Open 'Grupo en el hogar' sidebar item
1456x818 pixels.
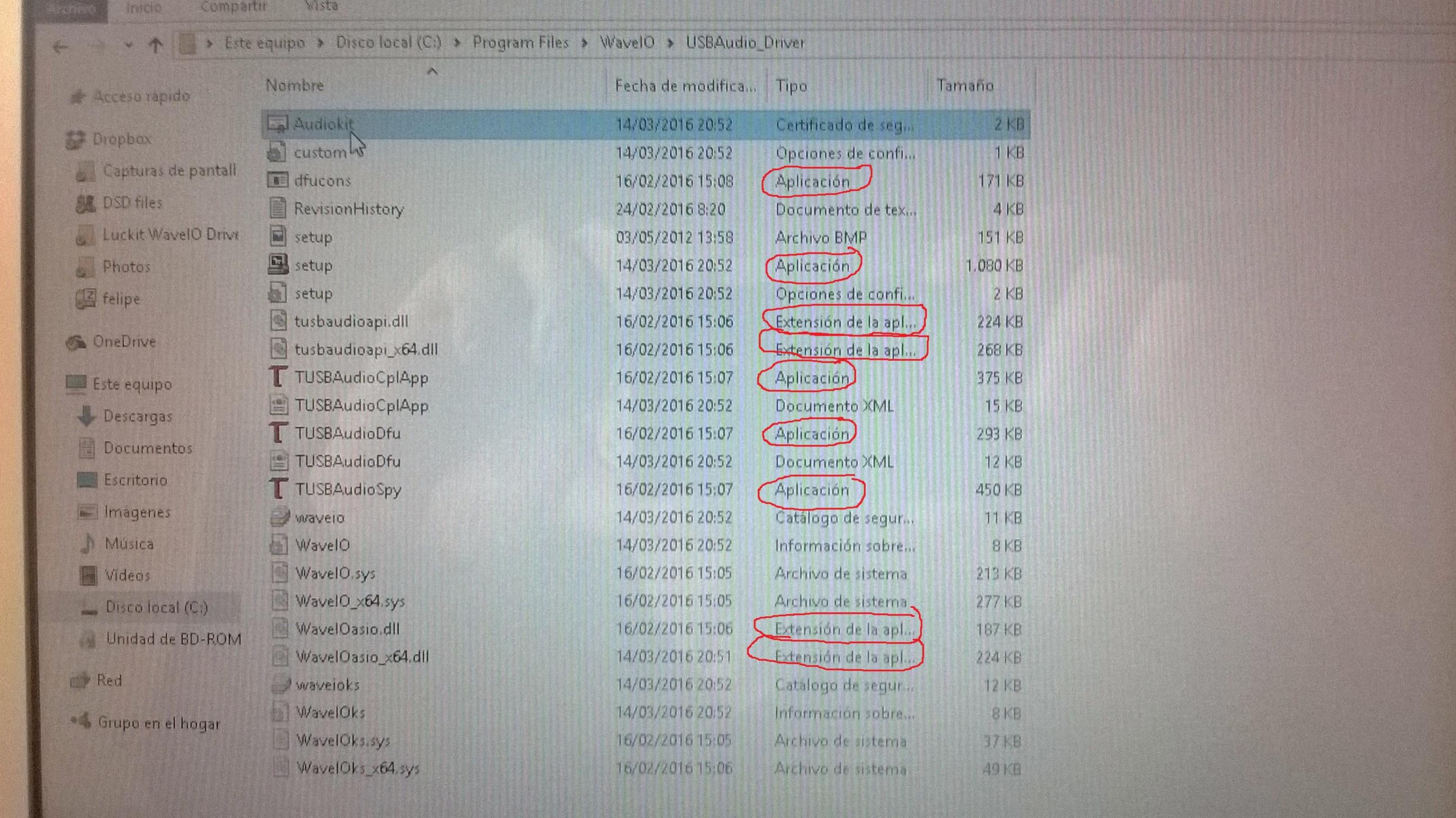tap(159, 723)
